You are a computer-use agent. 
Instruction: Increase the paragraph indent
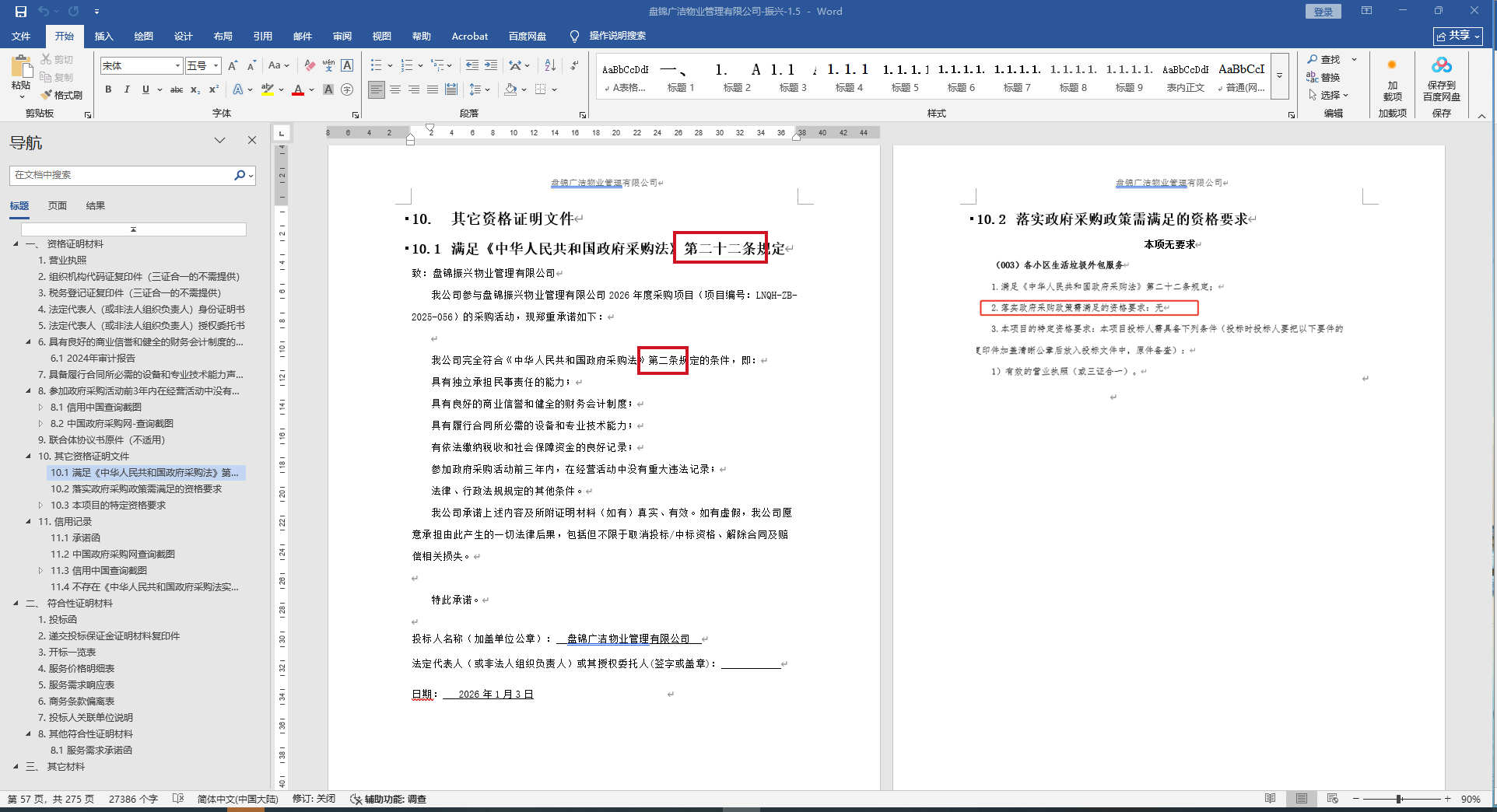[491, 66]
